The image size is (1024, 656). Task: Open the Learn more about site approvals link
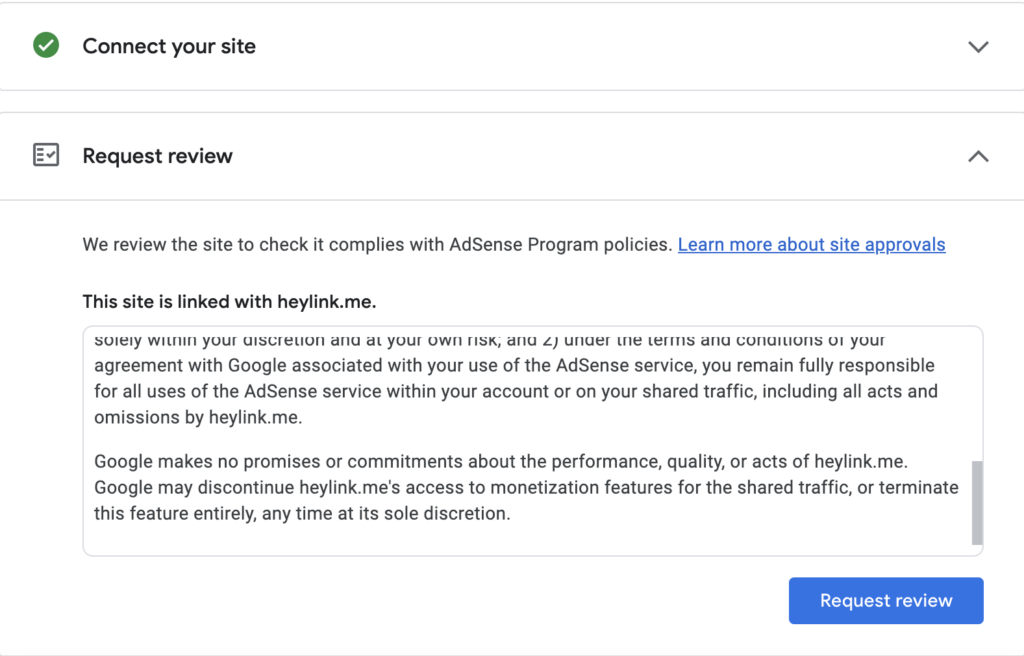(x=811, y=244)
